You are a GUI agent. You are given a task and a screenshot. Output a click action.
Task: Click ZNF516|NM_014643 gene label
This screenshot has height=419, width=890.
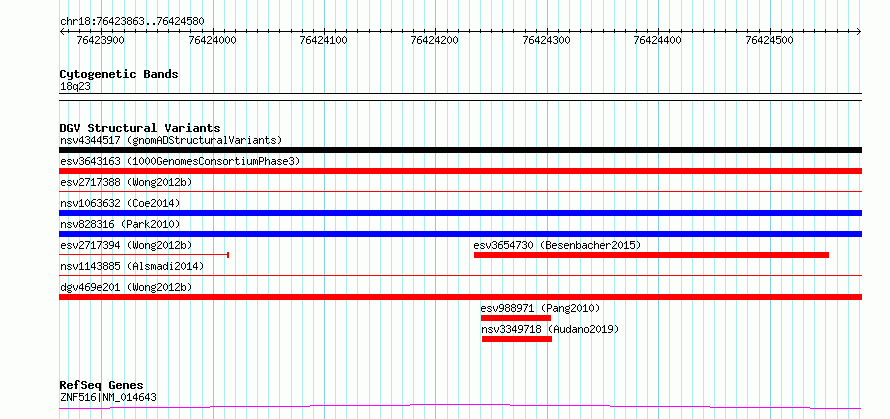[x=108, y=397]
